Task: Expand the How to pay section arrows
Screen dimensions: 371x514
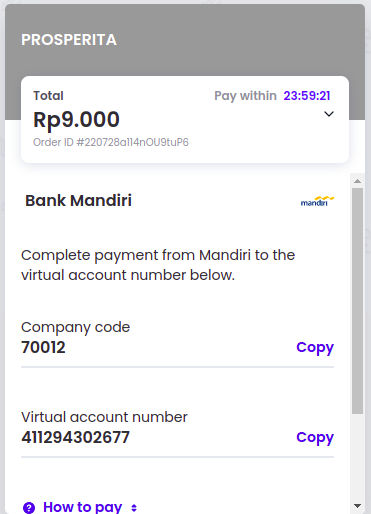Action: click(134, 508)
